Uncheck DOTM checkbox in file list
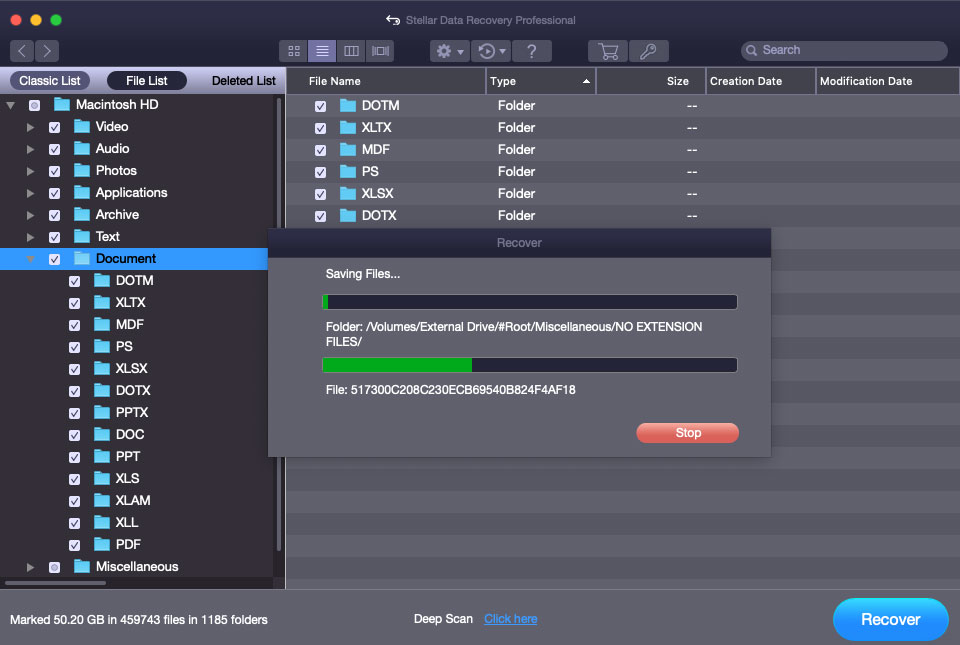960x645 pixels. coord(320,106)
